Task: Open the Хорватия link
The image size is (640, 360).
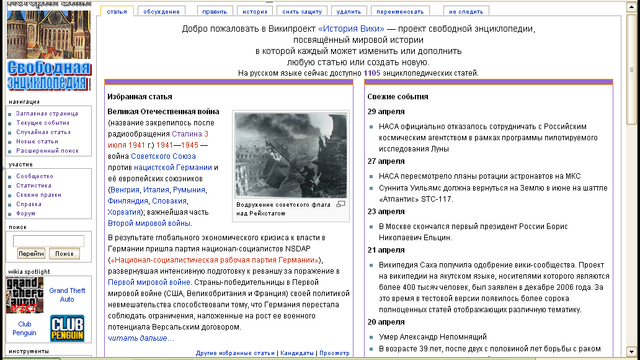Action: 124,212
